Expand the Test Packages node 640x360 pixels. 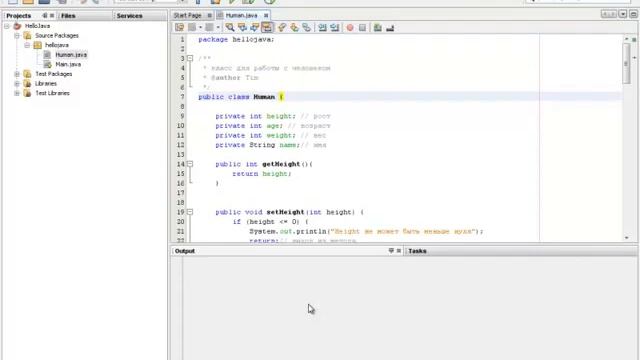click(x=17, y=74)
